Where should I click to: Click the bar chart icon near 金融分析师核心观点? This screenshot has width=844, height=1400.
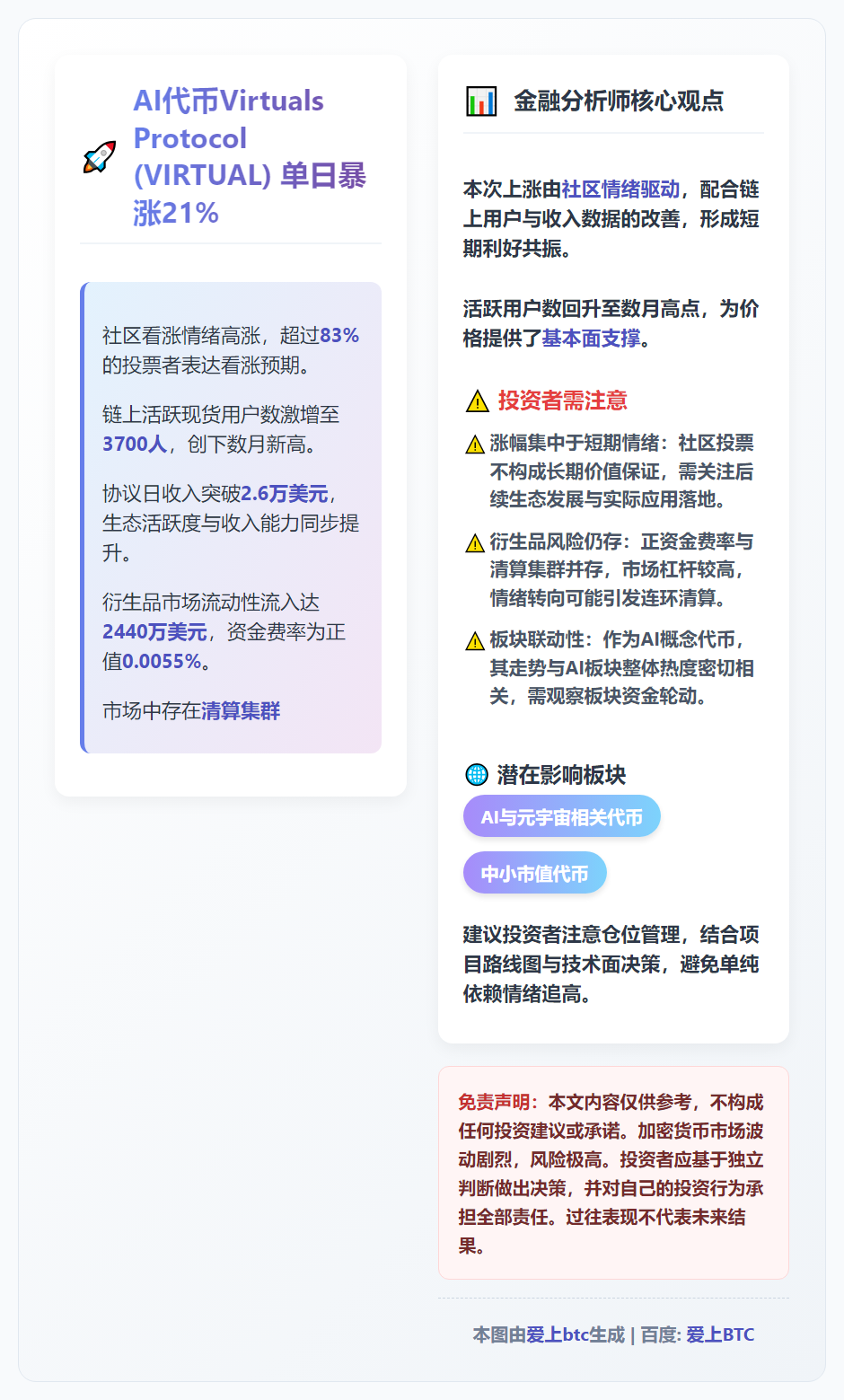tap(481, 101)
